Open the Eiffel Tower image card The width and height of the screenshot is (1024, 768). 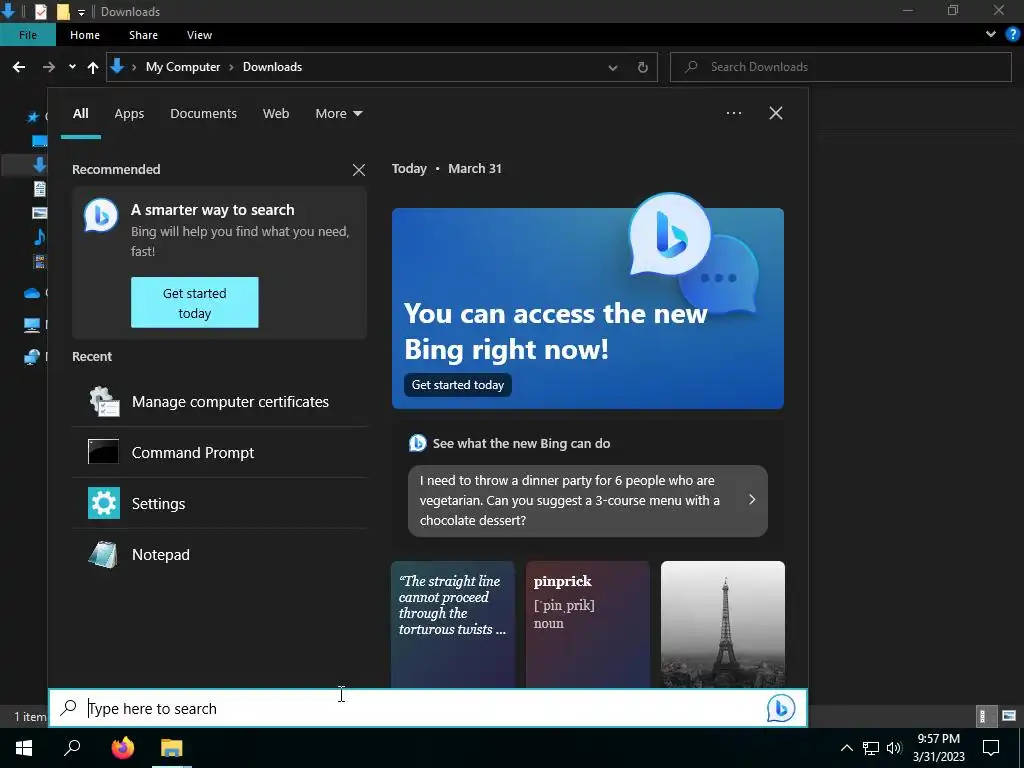tap(723, 624)
